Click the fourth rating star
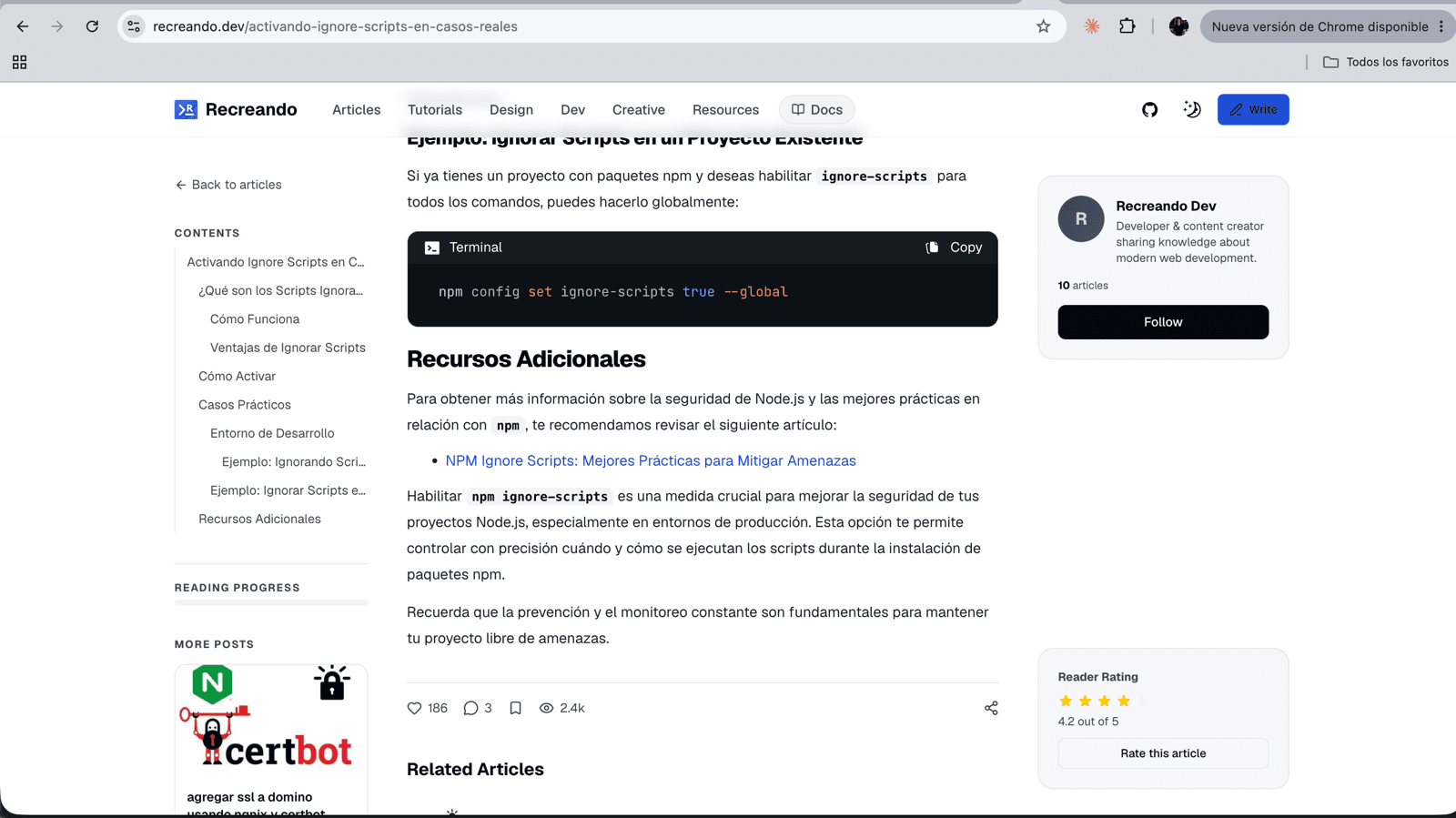This screenshot has height=818, width=1456. click(1124, 701)
